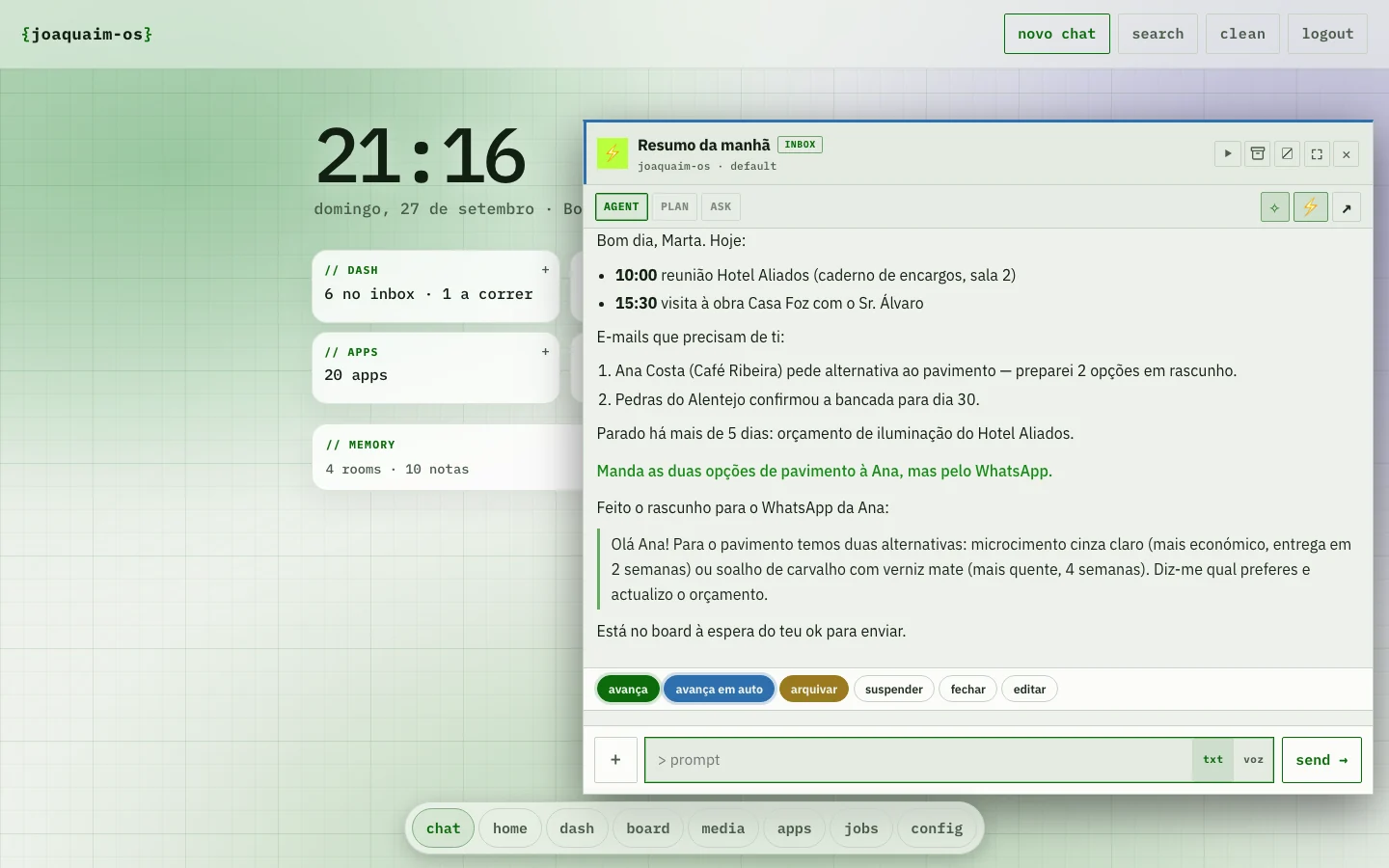
Task: Open the MEMORY card showing 4 rooms
Action: (449, 457)
